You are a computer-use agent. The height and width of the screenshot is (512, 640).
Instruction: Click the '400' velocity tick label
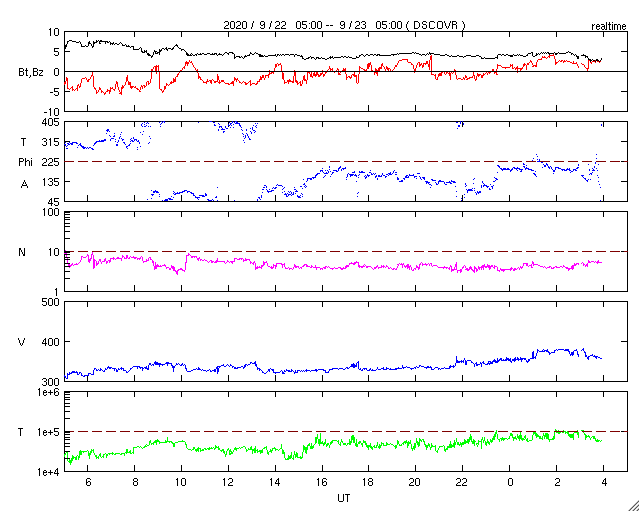(51, 342)
